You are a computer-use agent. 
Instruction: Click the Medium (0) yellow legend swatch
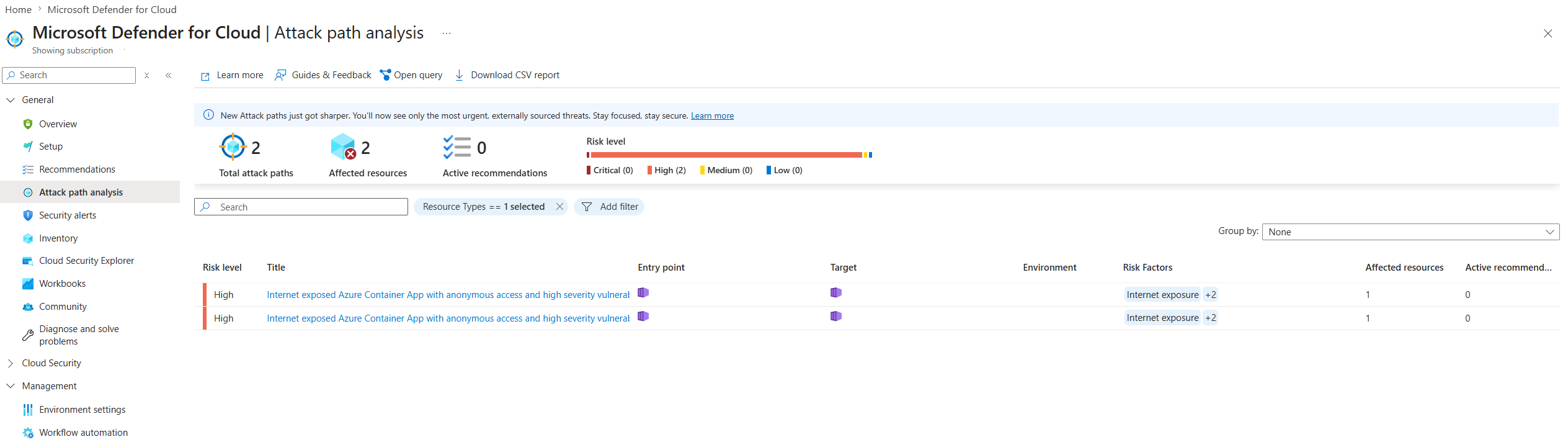[702, 170]
